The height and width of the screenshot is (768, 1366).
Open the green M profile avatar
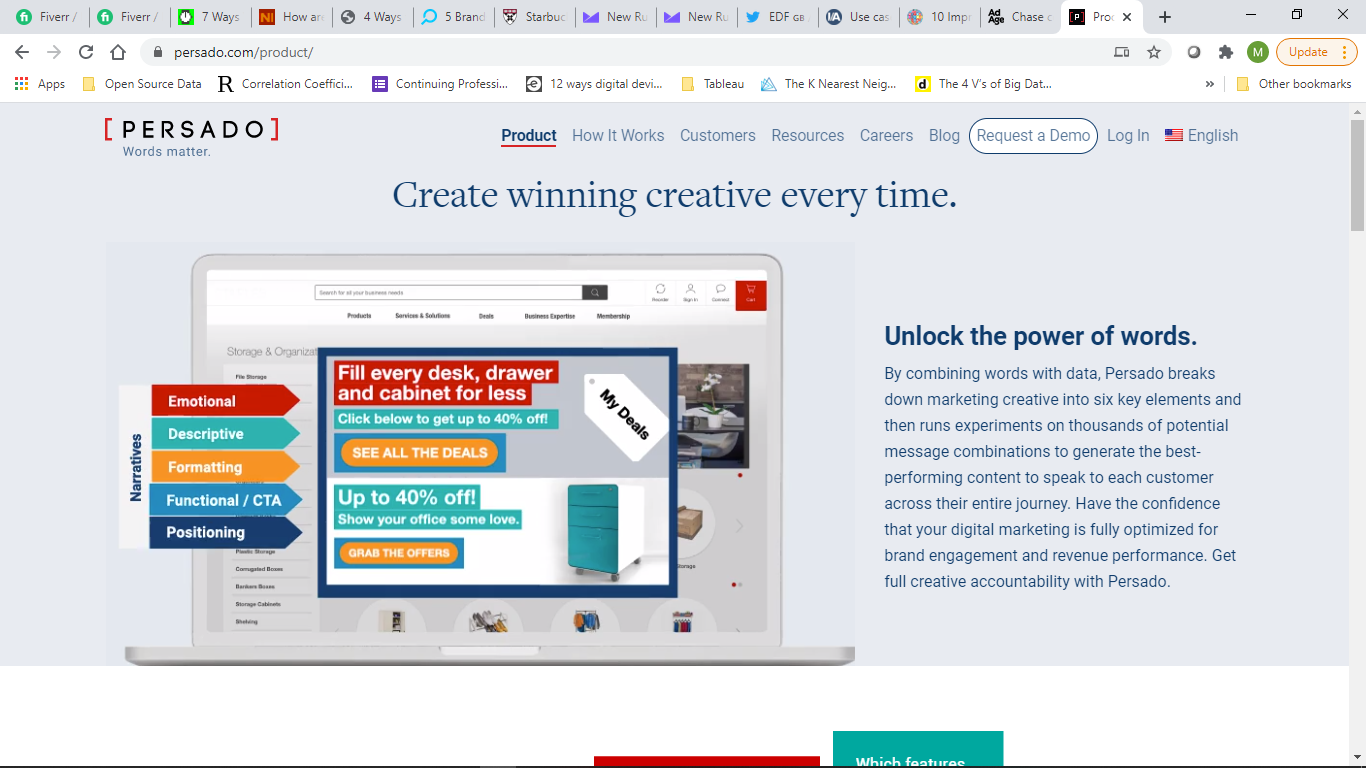click(1257, 52)
